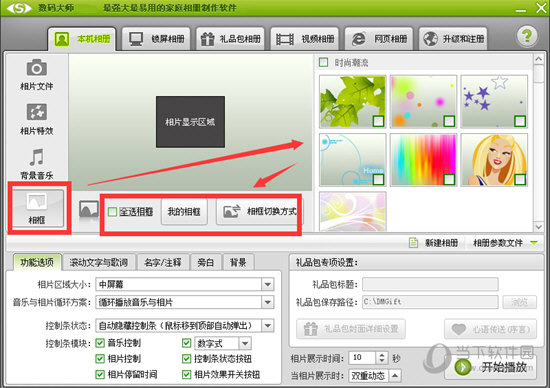Viewport: 550px width, 388px height.
Task: Toggle the 时尚潮流 category checkbox
Action: coord(323,62)
